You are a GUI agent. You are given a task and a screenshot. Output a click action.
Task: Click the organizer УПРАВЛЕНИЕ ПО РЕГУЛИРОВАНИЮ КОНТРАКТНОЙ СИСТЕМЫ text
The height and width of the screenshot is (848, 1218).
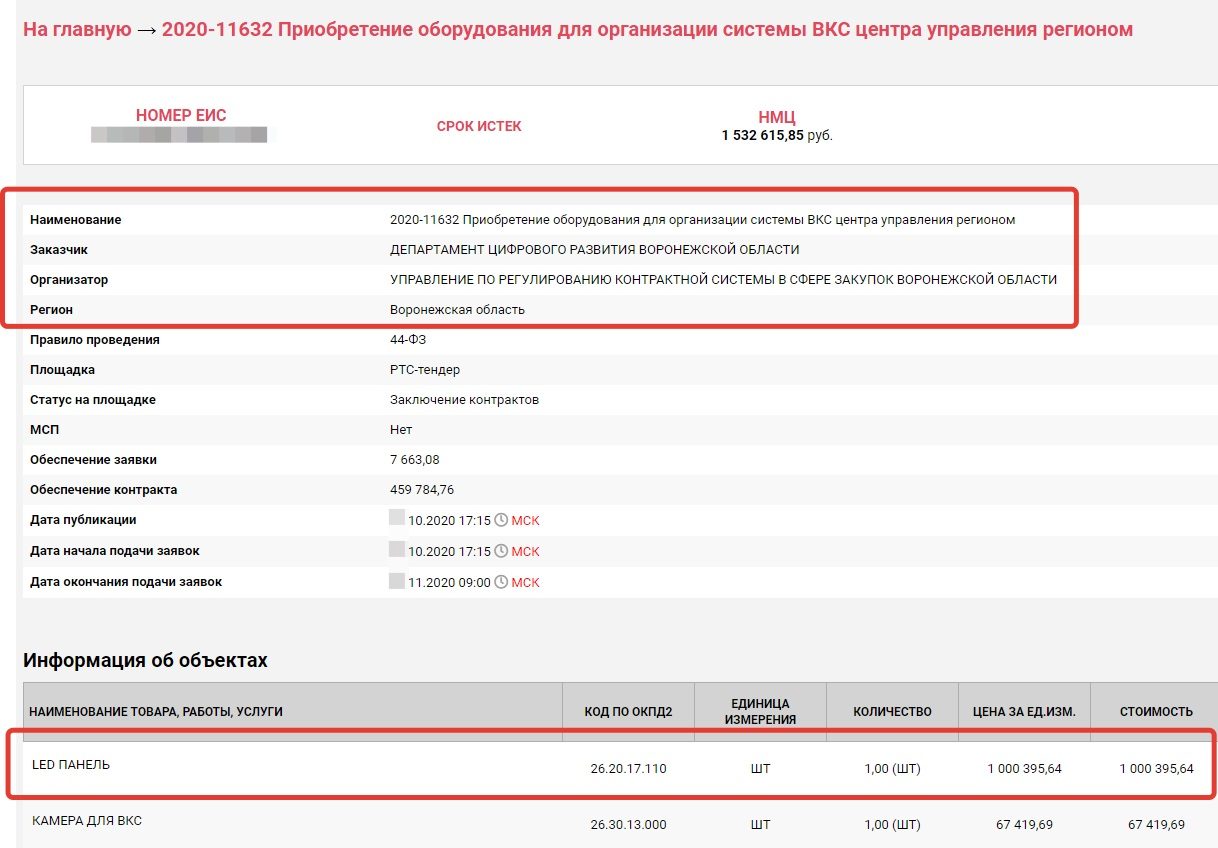coord(723,280)
